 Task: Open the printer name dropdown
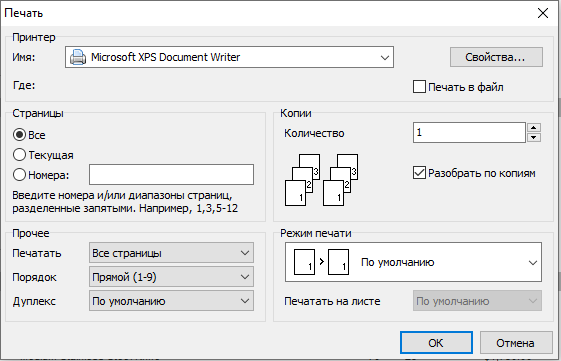coord(229,57)
